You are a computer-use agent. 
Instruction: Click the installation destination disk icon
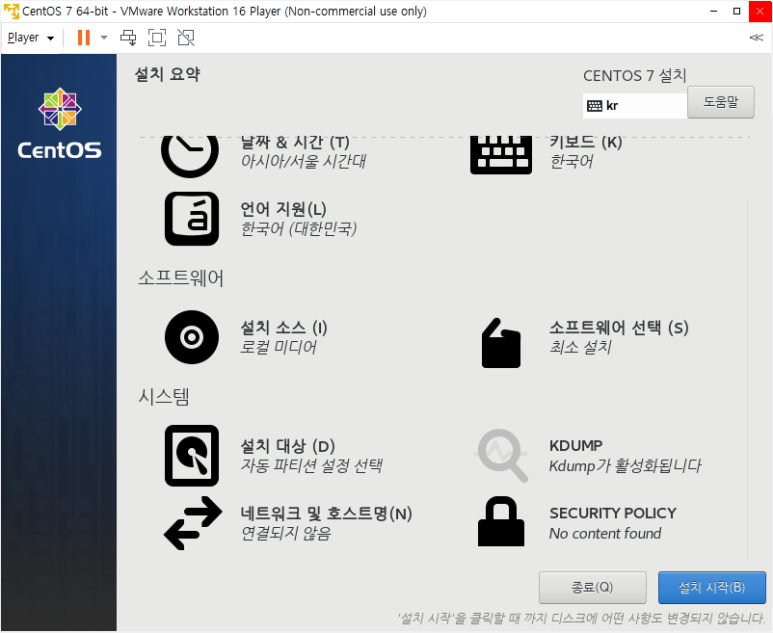192,456
